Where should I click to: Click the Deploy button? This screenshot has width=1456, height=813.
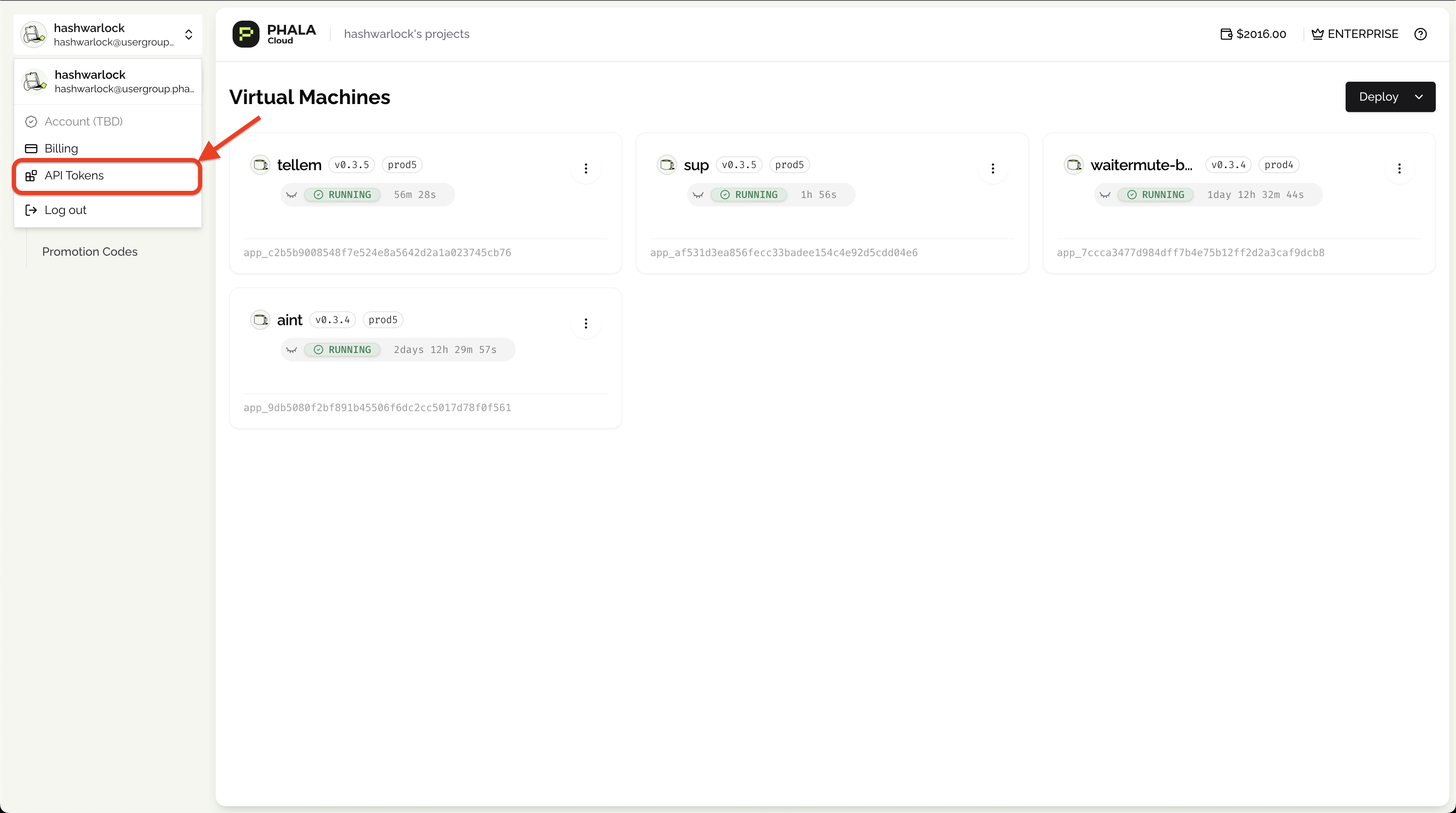coord(1379,96)
